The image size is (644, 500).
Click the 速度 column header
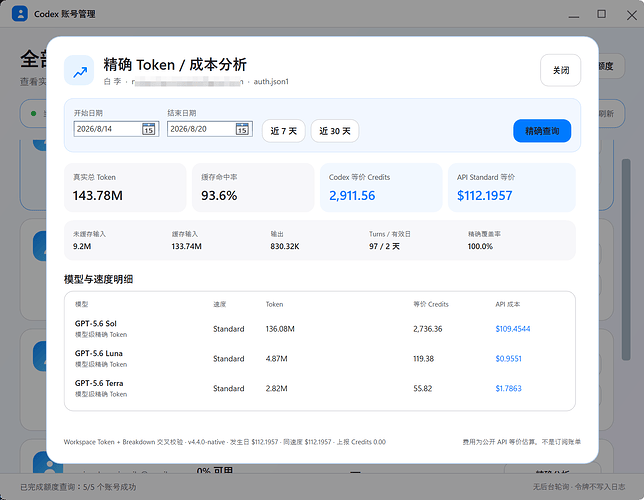point(220,304)
